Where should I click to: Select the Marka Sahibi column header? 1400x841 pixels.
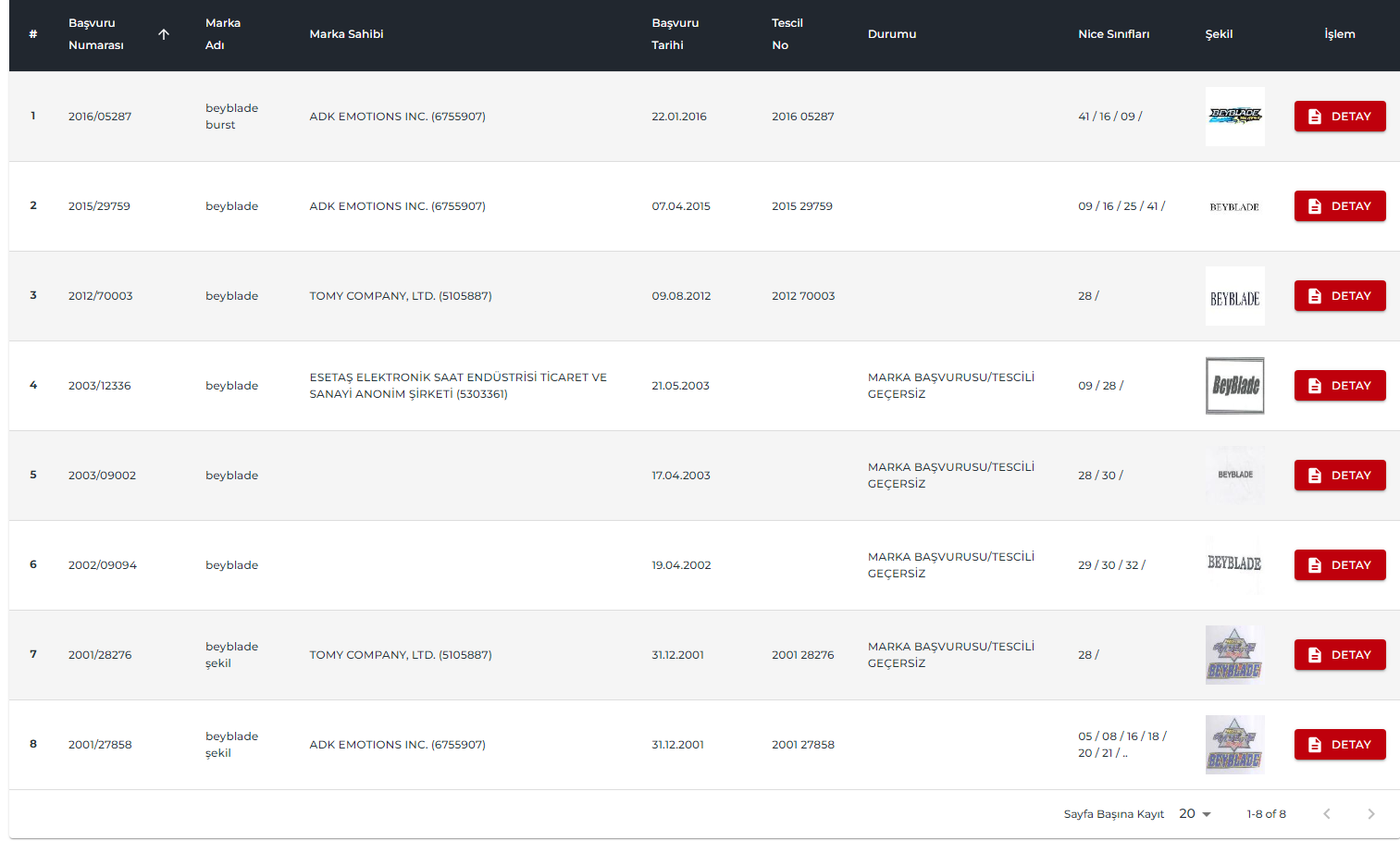[x=346, y=34]
